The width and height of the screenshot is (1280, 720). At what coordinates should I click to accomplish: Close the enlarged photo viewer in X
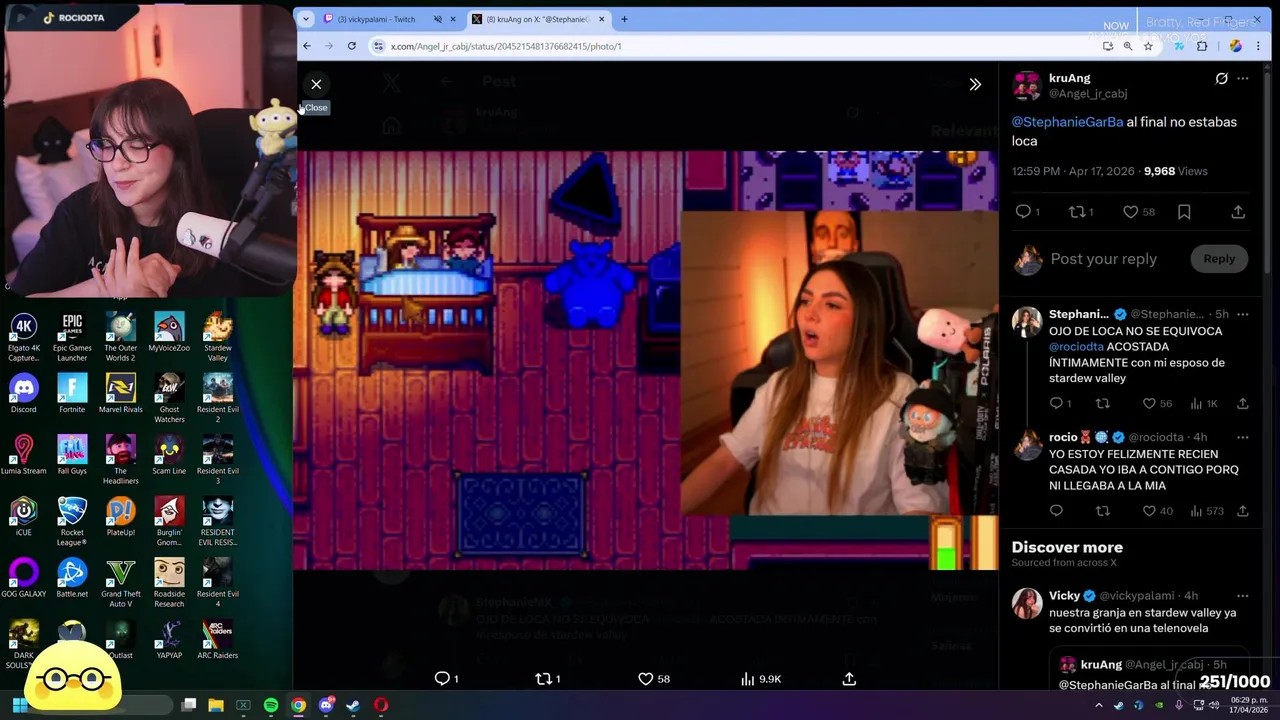pos(316,85)
